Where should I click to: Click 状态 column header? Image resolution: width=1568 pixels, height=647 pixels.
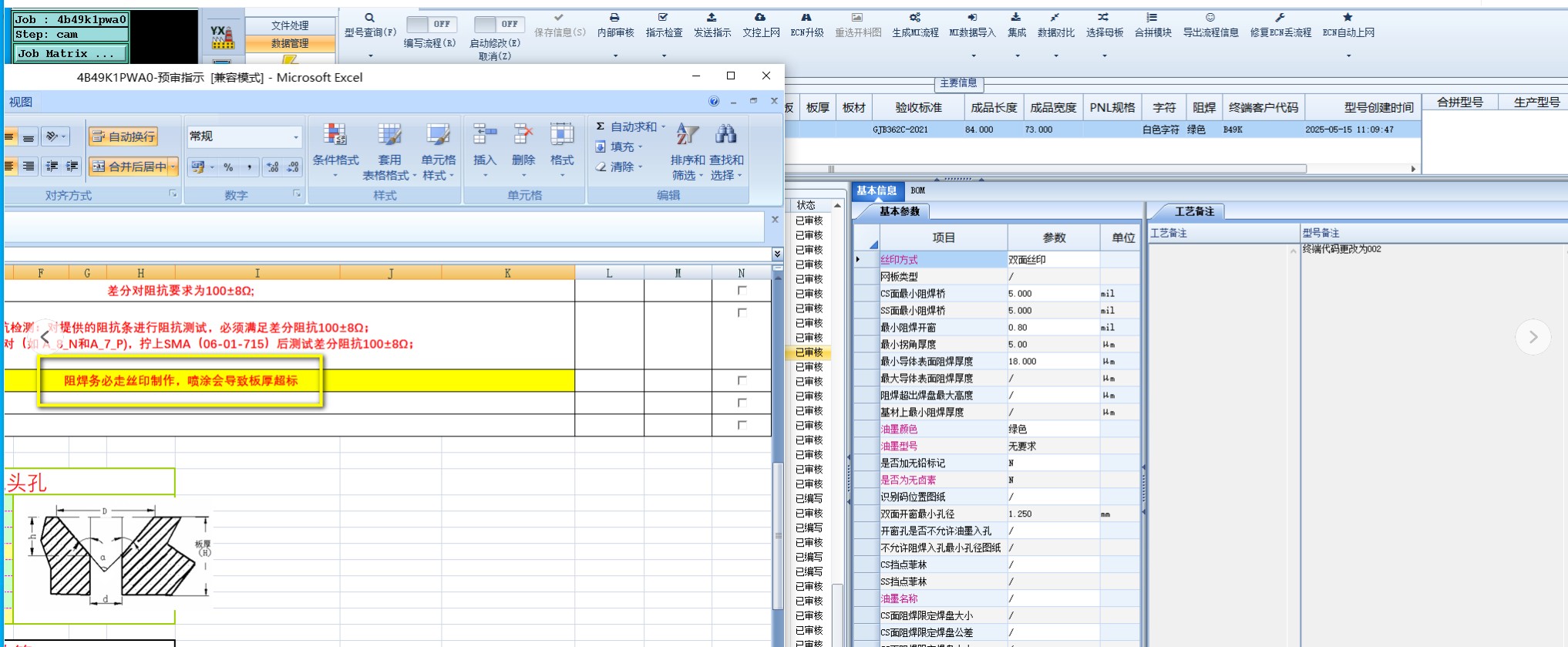pyautogui.click(x=806, y=205)
